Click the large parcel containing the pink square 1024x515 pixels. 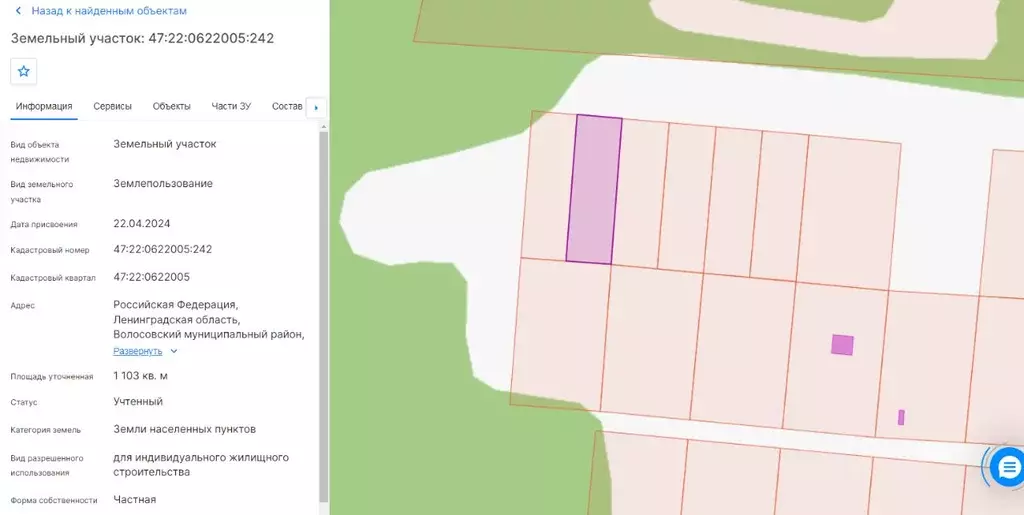pyautogui.click(x=836, y=358)
